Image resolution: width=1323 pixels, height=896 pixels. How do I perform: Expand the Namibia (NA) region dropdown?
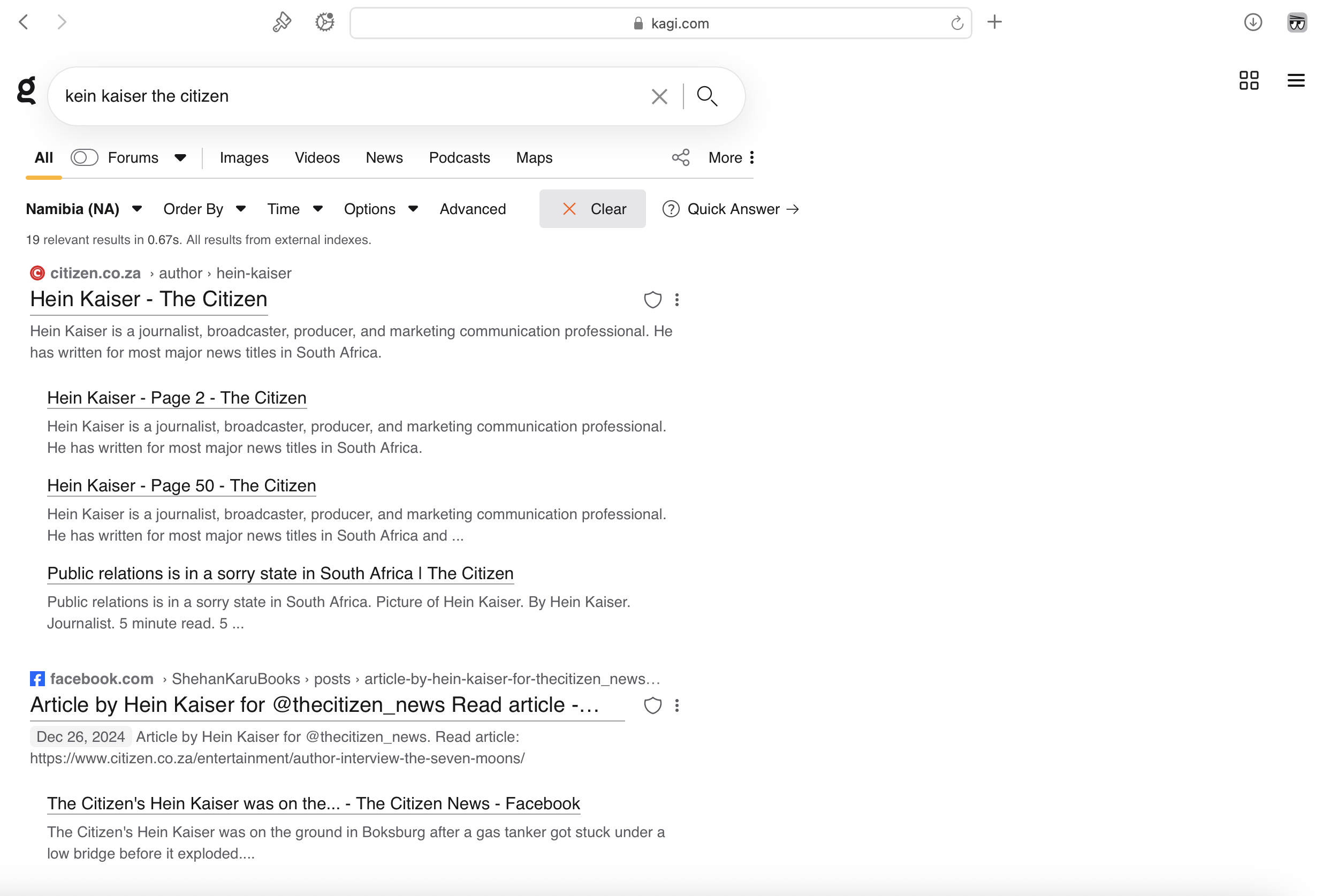coord(83,209)
